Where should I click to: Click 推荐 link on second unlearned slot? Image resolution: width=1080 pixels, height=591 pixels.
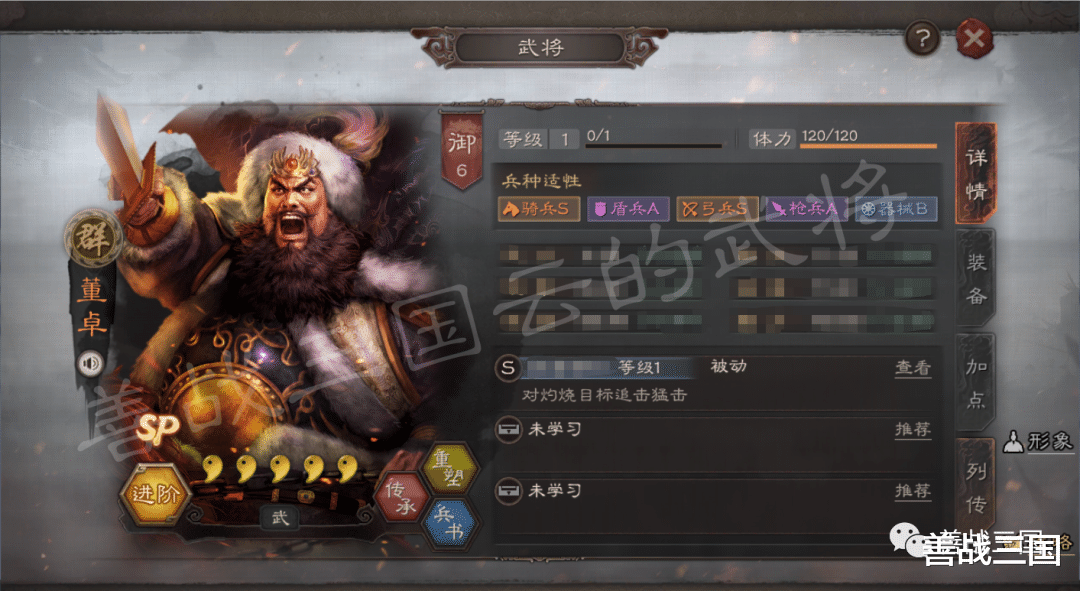913,491
